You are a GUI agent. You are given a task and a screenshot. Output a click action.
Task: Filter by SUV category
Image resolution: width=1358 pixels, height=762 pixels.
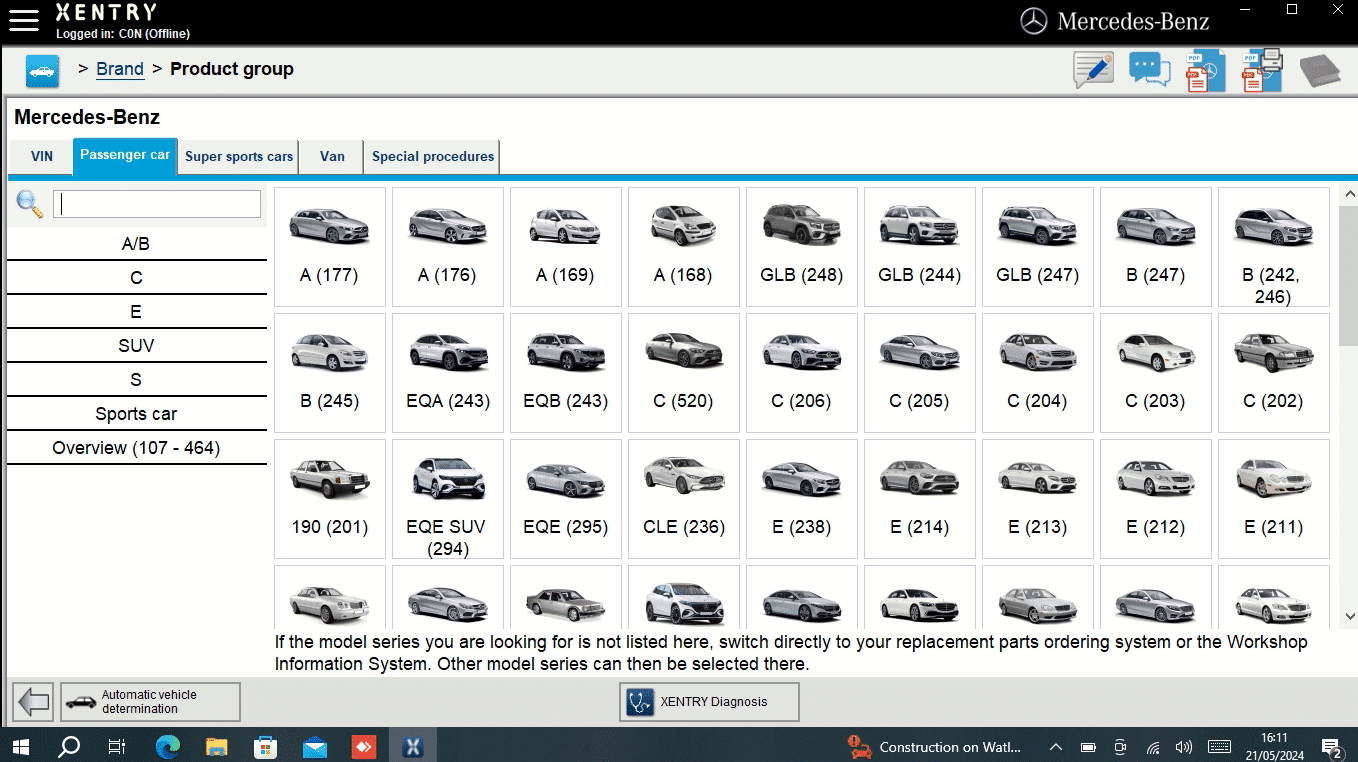(136, 346)
